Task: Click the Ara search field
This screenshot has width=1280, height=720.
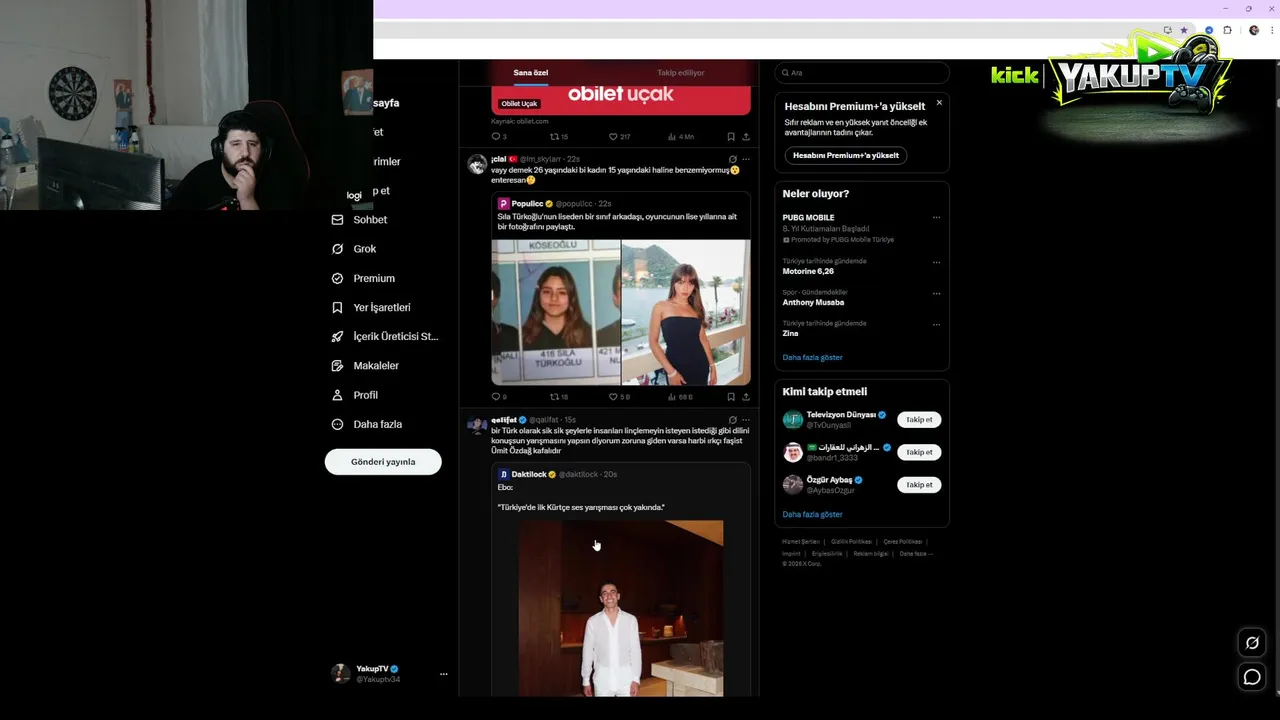Action: click(x=862, y=73)
